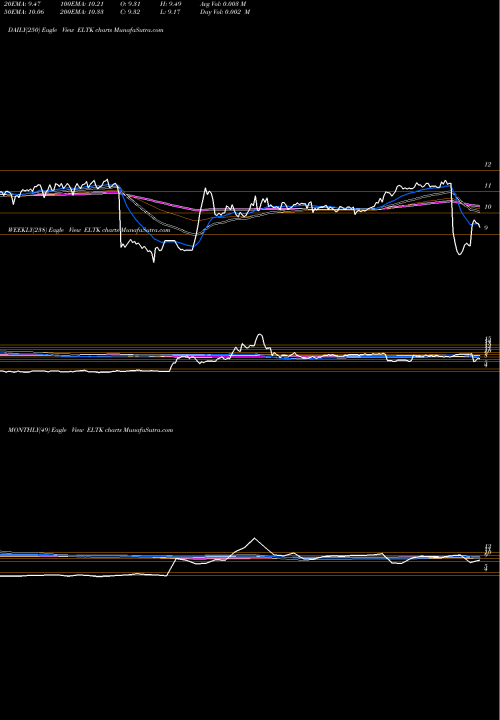The height and width of the screenshot is (720, 500).
Task: Click the DAILY Eagle View ELTK chart title
Action: tap(85, 30)
